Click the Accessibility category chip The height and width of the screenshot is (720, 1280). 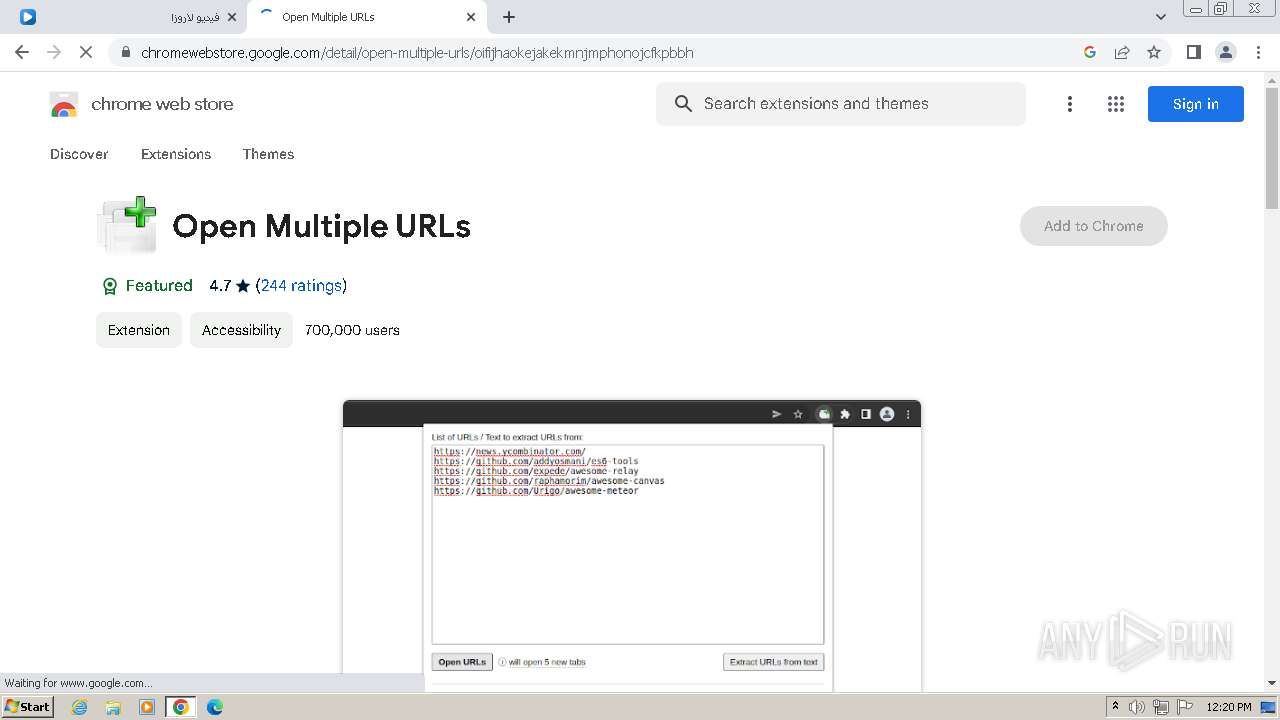(241, 330)
